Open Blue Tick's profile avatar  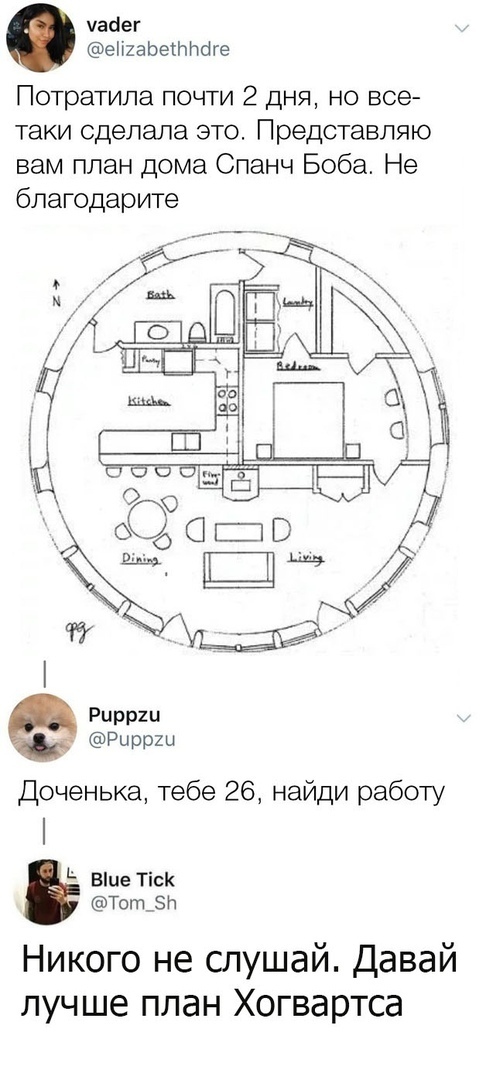click(x=47, y=891)
